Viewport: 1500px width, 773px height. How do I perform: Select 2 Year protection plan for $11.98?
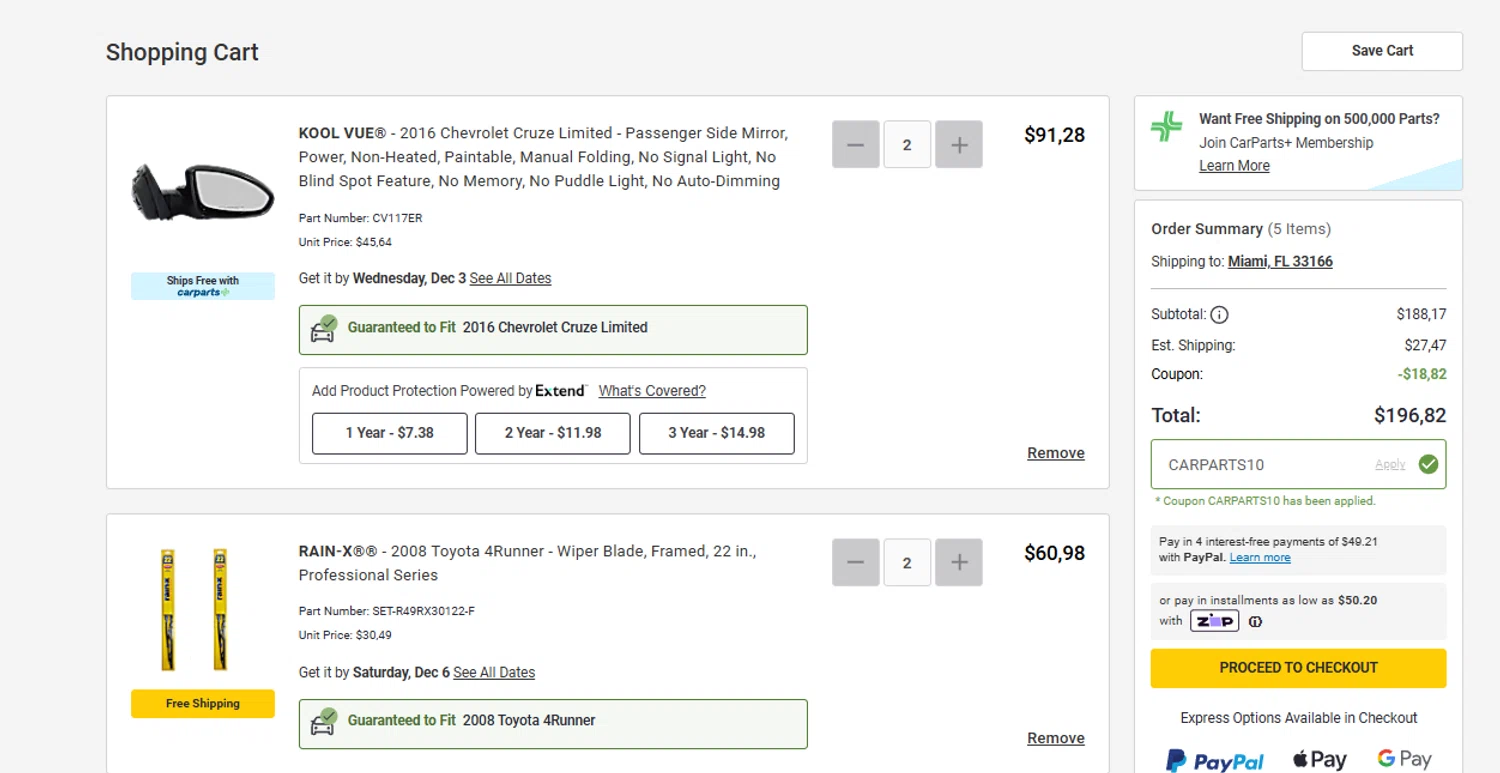click(x=552, y=433)
